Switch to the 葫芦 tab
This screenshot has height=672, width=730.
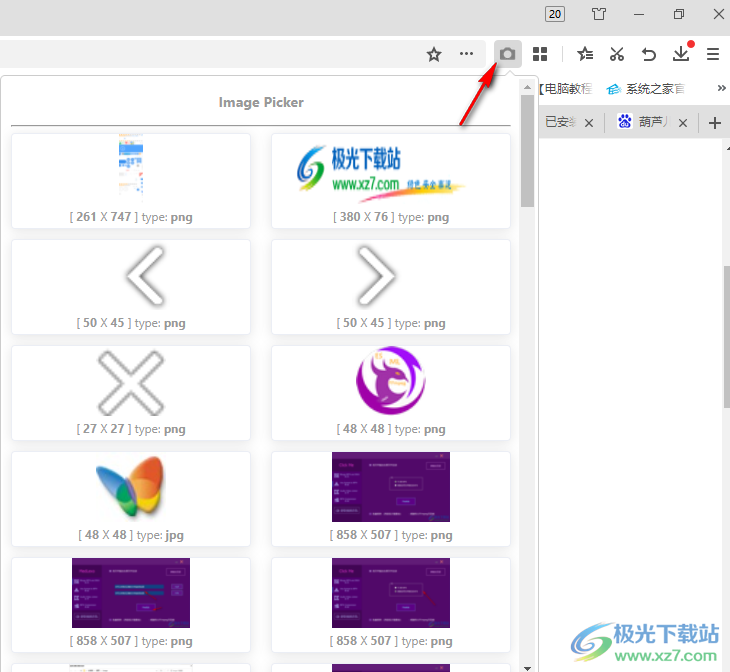pyautogui.click(x=642, y=122)
